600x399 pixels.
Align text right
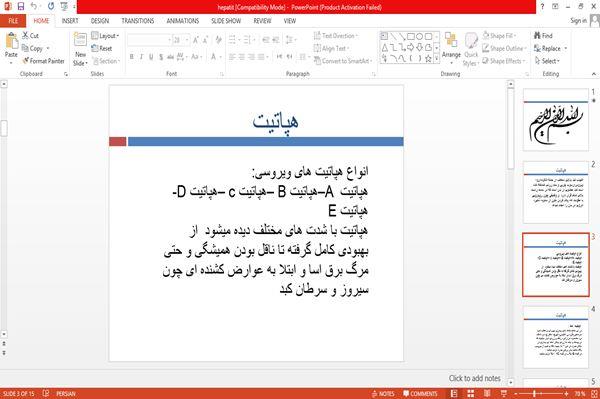pyautogui.click(x=251, y=57)
